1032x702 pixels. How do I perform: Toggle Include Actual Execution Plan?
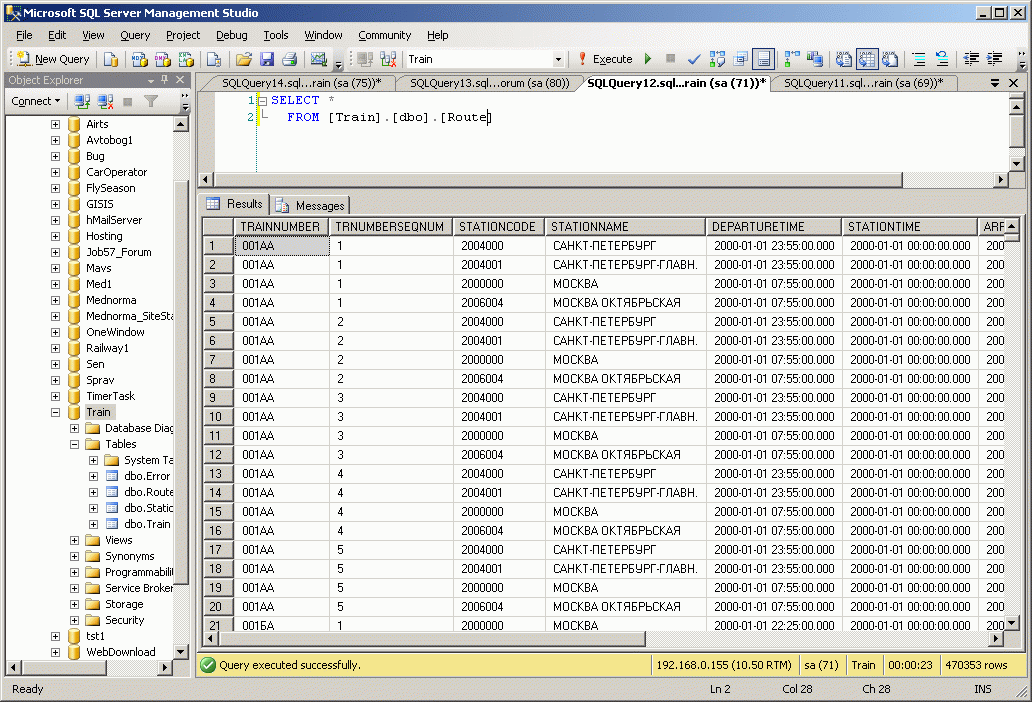coord(792,59)
